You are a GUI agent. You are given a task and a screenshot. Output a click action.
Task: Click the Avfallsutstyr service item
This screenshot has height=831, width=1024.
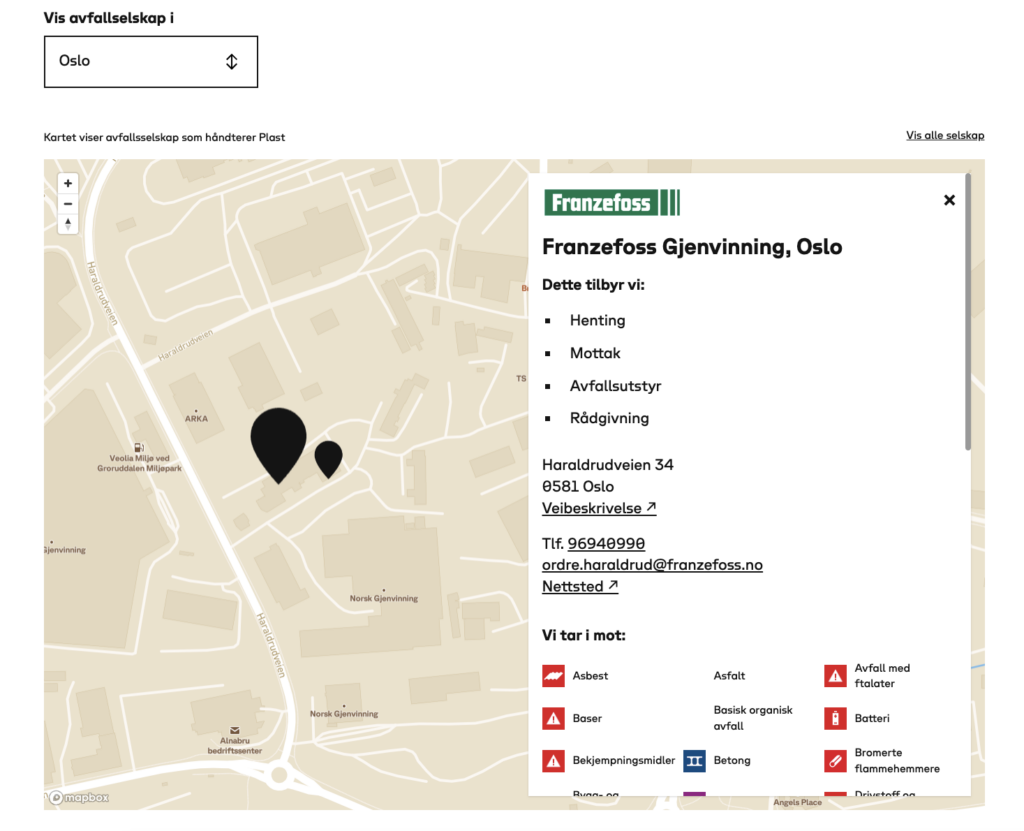(615, 385)
